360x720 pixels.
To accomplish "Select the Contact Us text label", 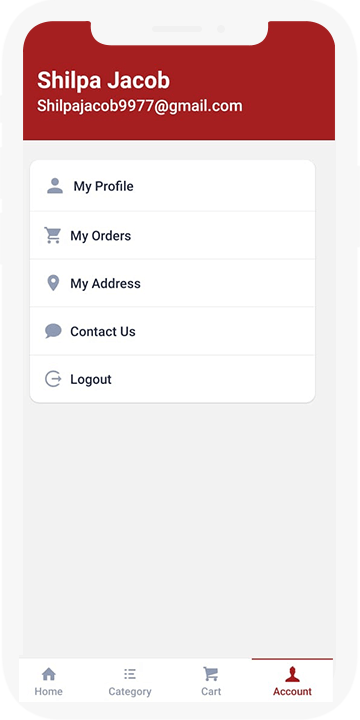I will click(103, 332).
